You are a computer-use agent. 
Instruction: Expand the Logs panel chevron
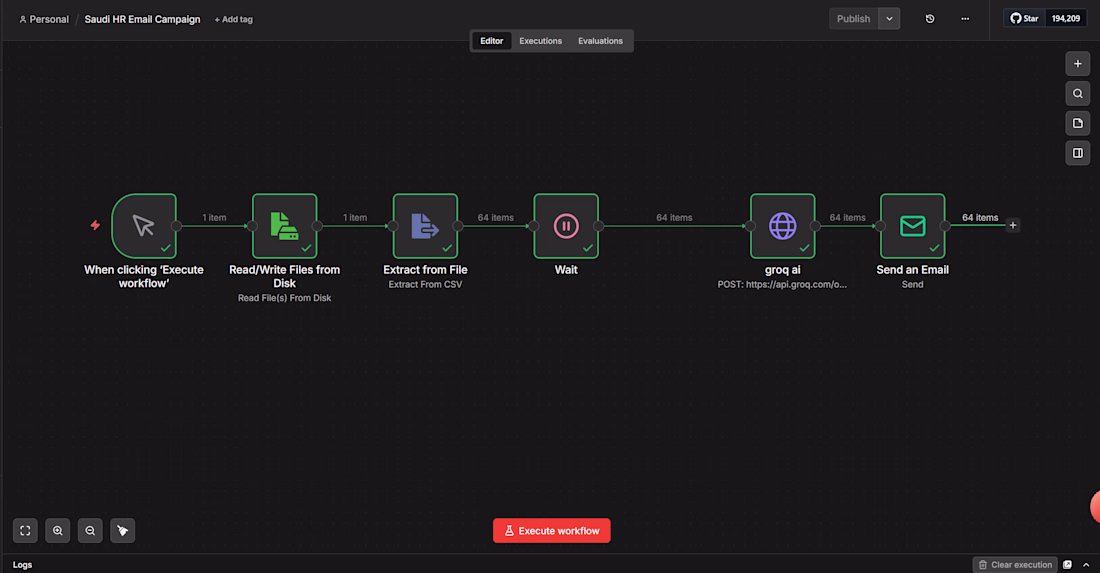tap(1086, 565)
